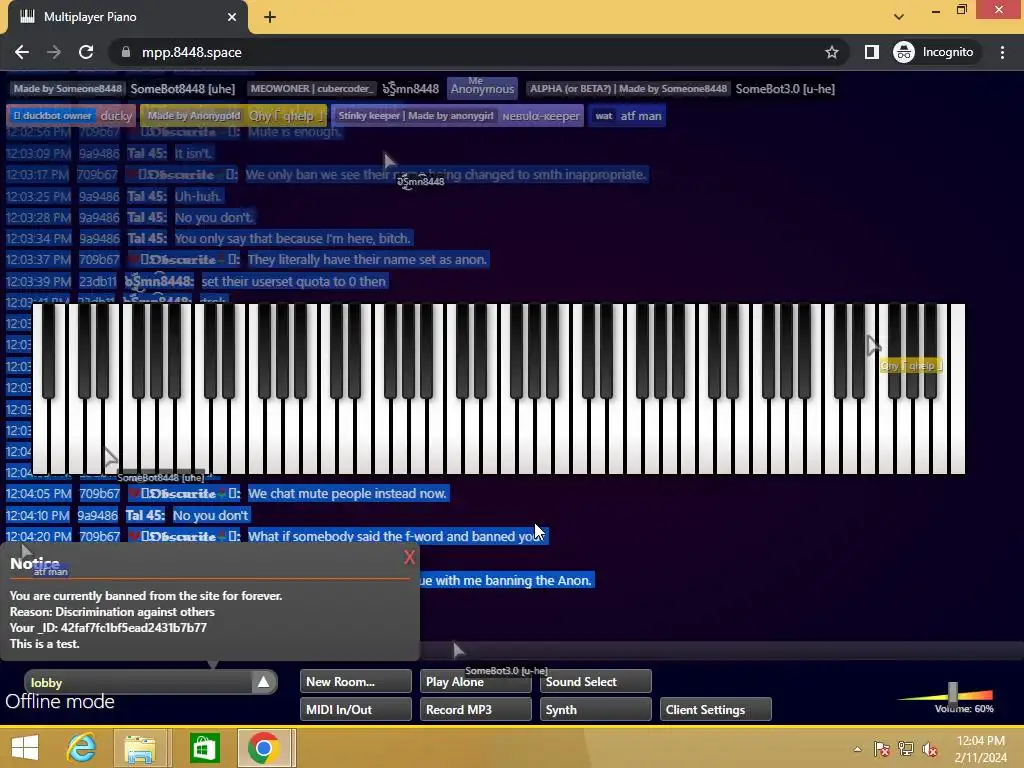Click Record MP3 button
Screen dimensions: 1024x768
tap(475, 709)
